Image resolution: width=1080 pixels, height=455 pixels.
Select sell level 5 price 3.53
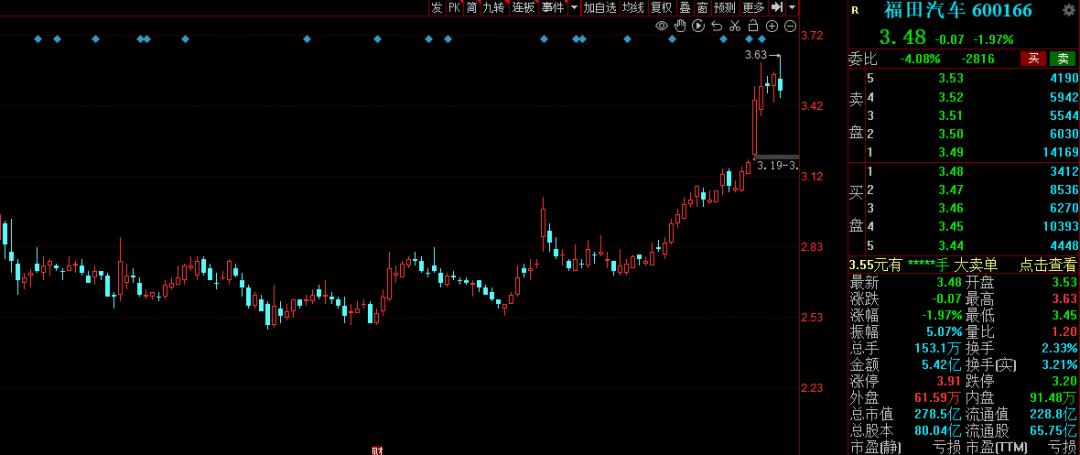pyautogui.click(x=951, y=78)
